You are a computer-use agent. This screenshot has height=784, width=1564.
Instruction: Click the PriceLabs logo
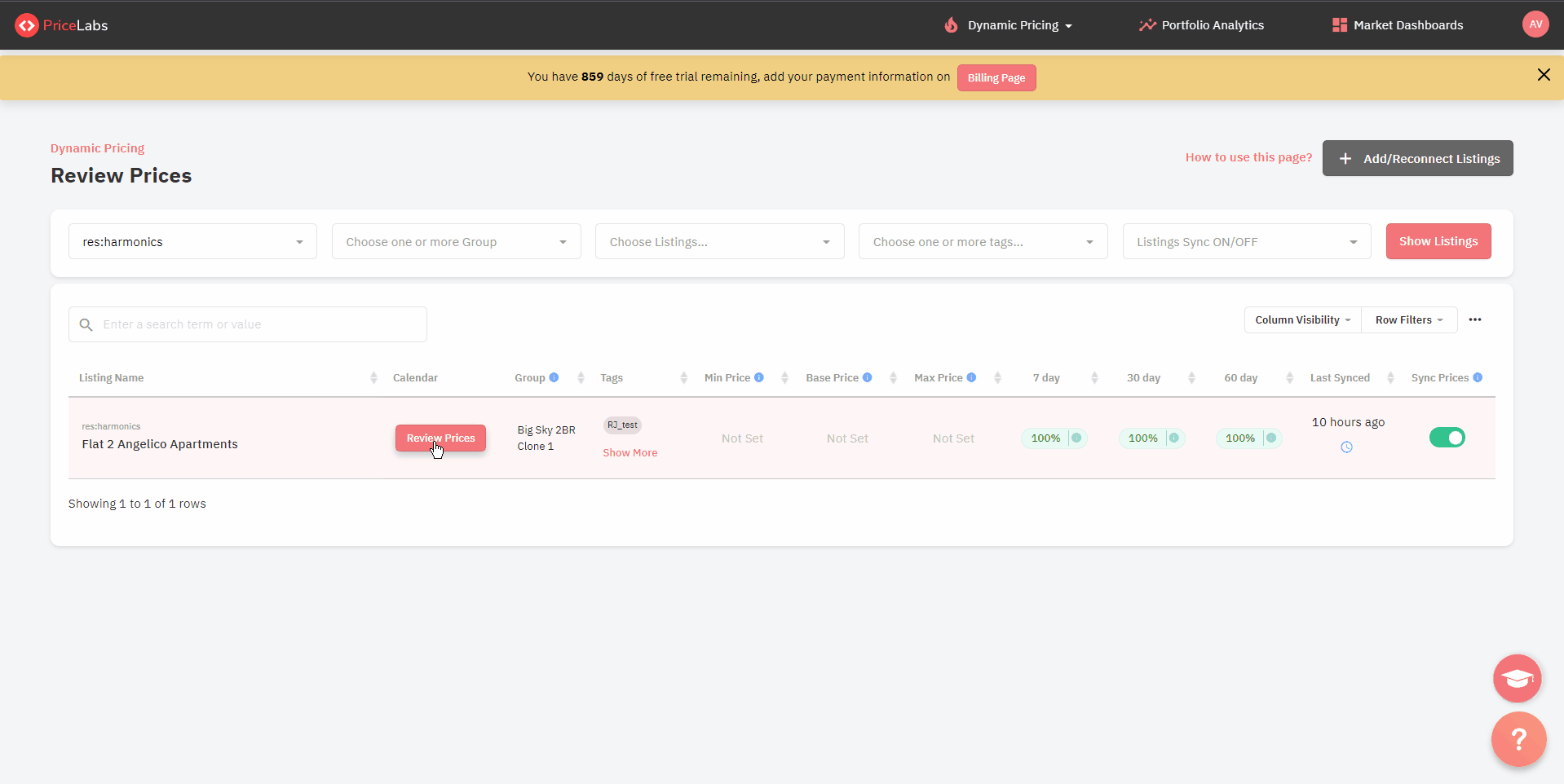pos(61,25)
